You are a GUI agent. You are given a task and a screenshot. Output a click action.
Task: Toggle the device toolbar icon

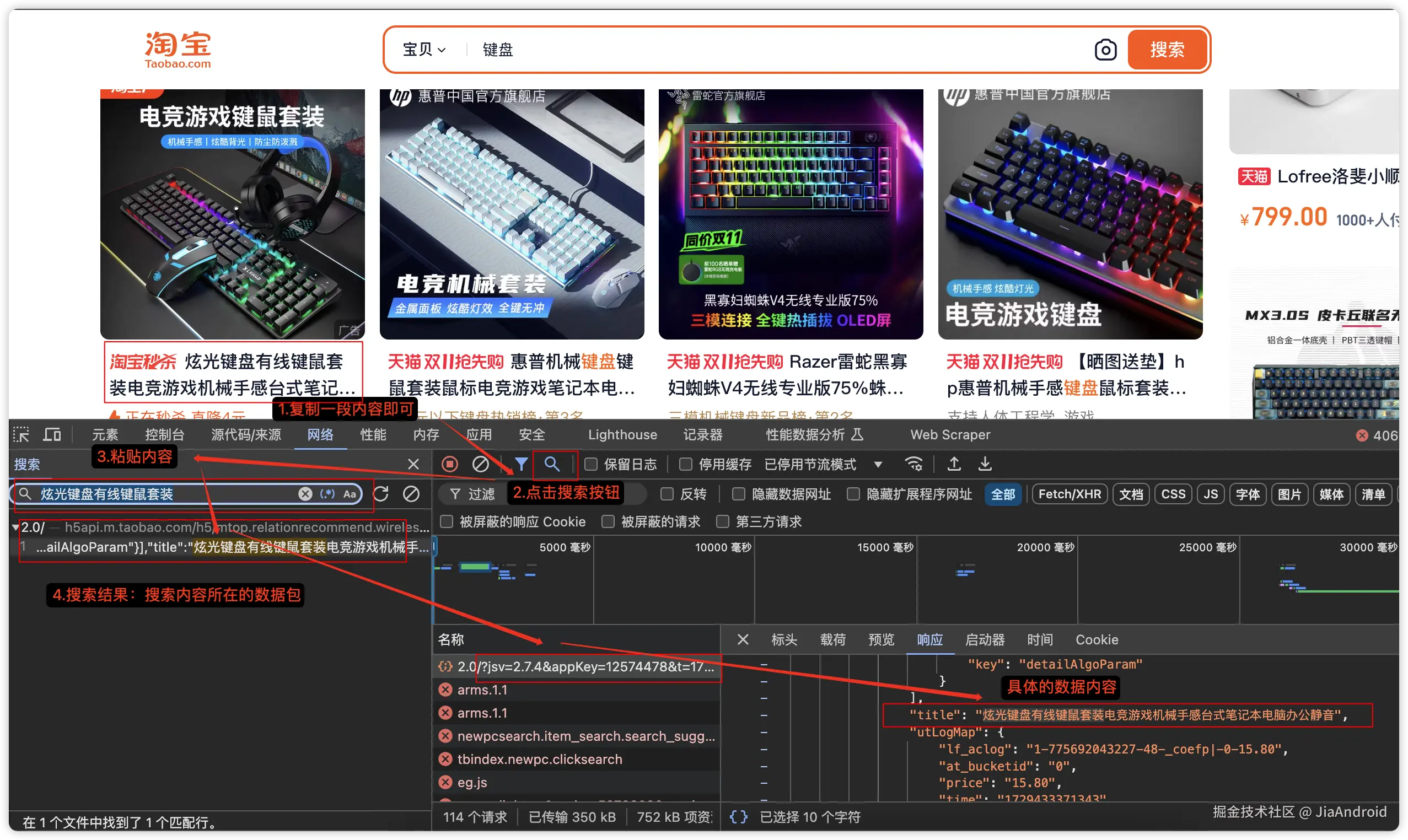52,435
